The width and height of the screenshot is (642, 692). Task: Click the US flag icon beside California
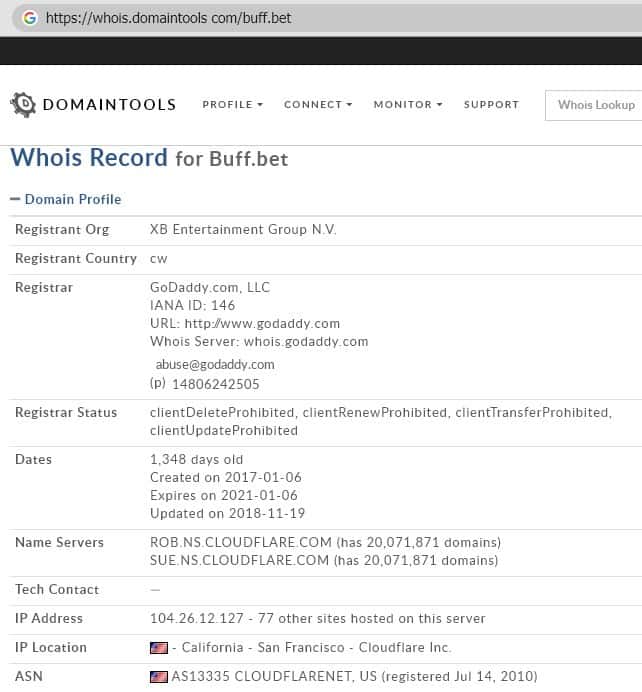pyautogui.click(x=158, y=648)
